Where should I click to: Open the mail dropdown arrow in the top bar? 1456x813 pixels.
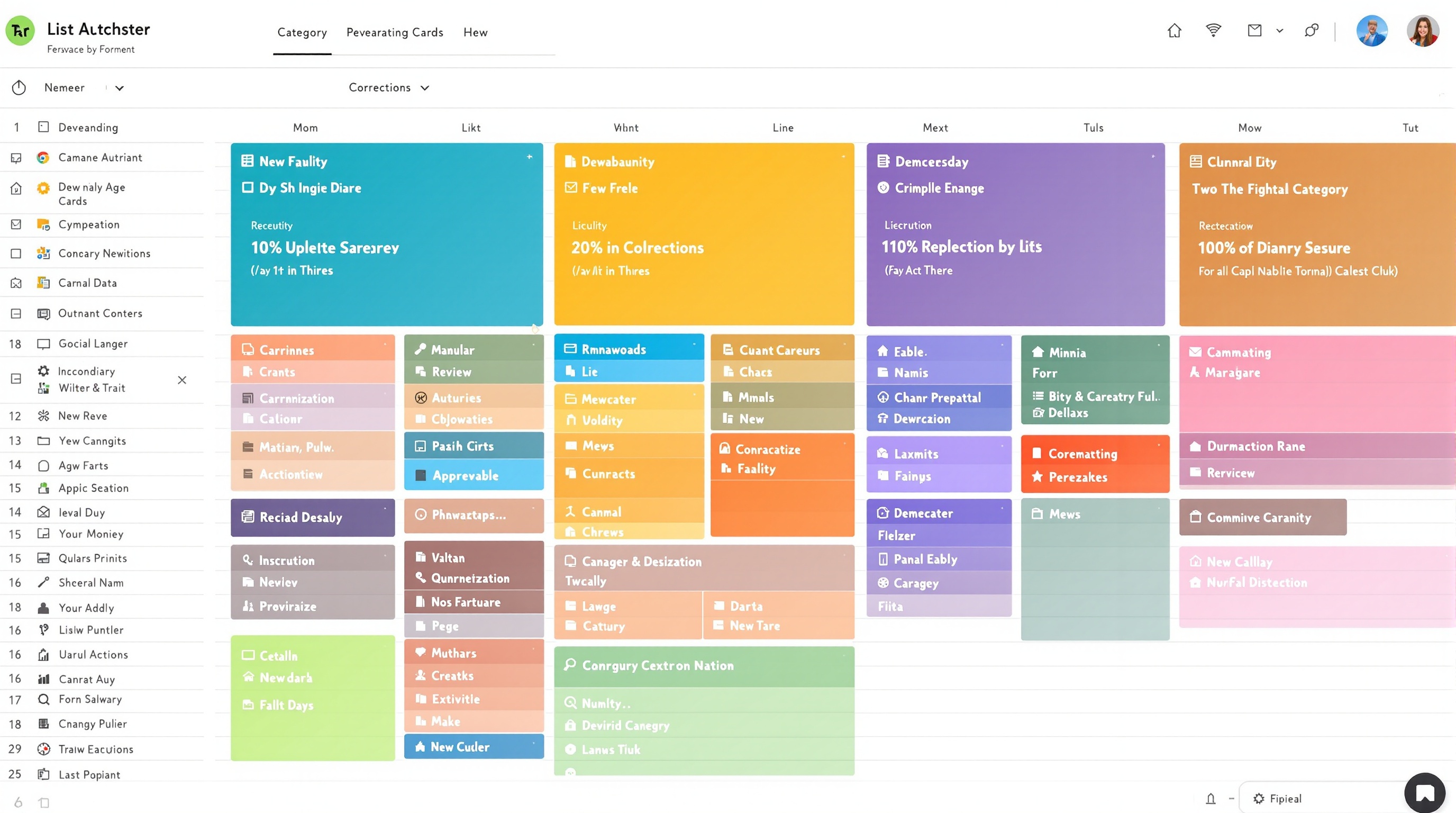[x=1280, y=31]
